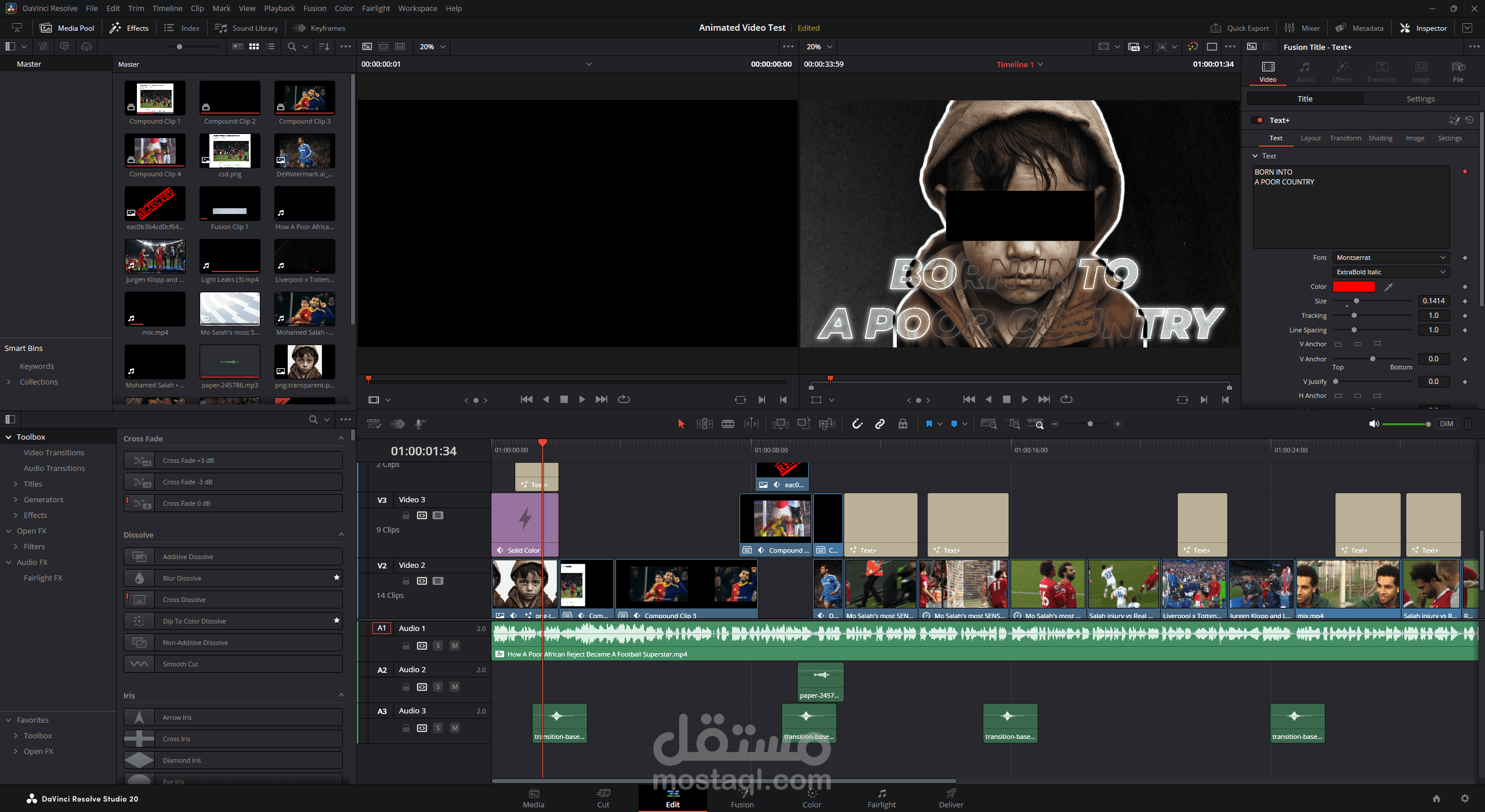Image resolution: width=1485 pixels, height=812 pixels.
Task: Toggle Loop in timeline viewer
Action: pos(1066,400)
